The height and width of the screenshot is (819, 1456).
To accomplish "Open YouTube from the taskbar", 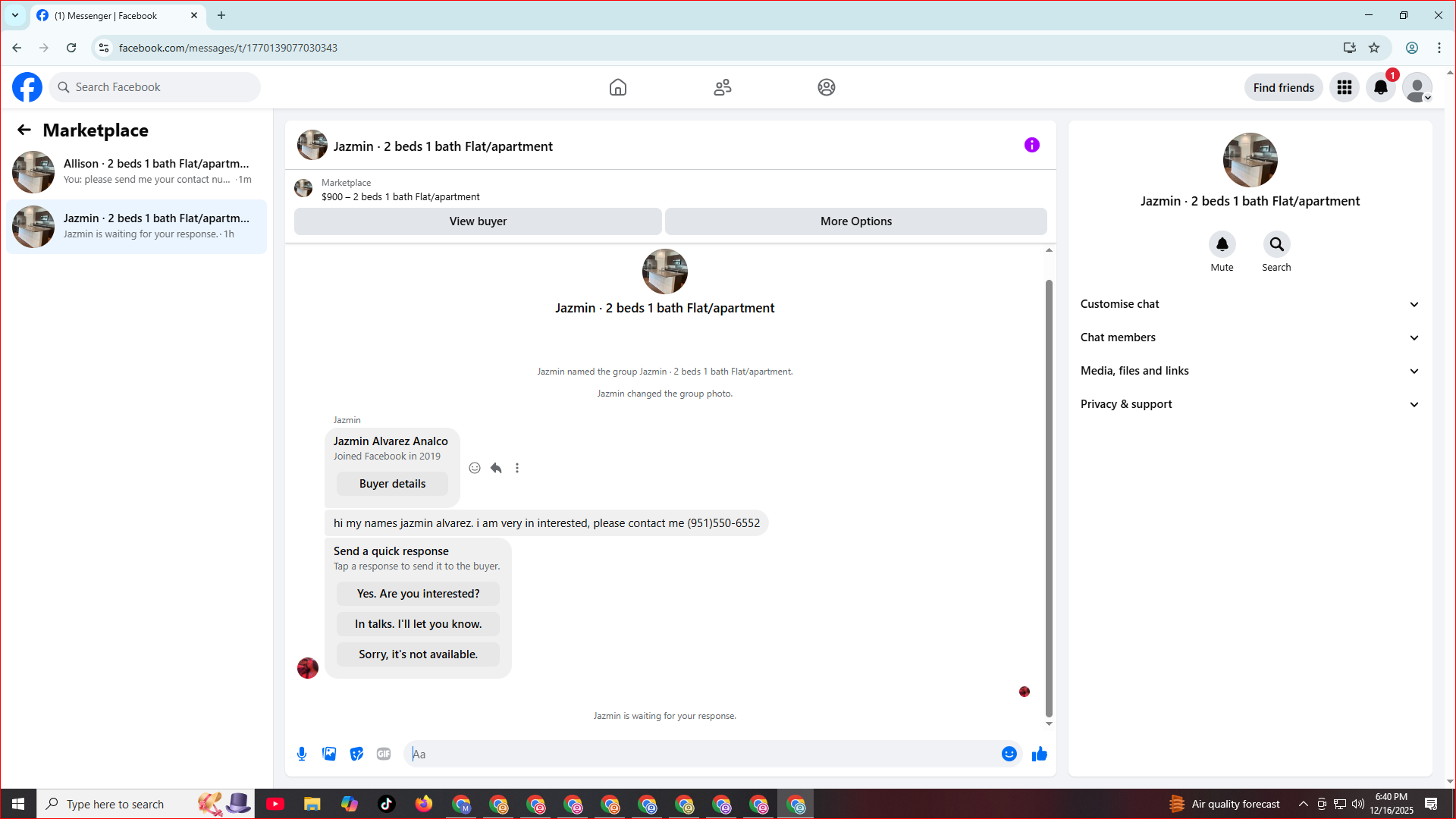I will point(275,804).
